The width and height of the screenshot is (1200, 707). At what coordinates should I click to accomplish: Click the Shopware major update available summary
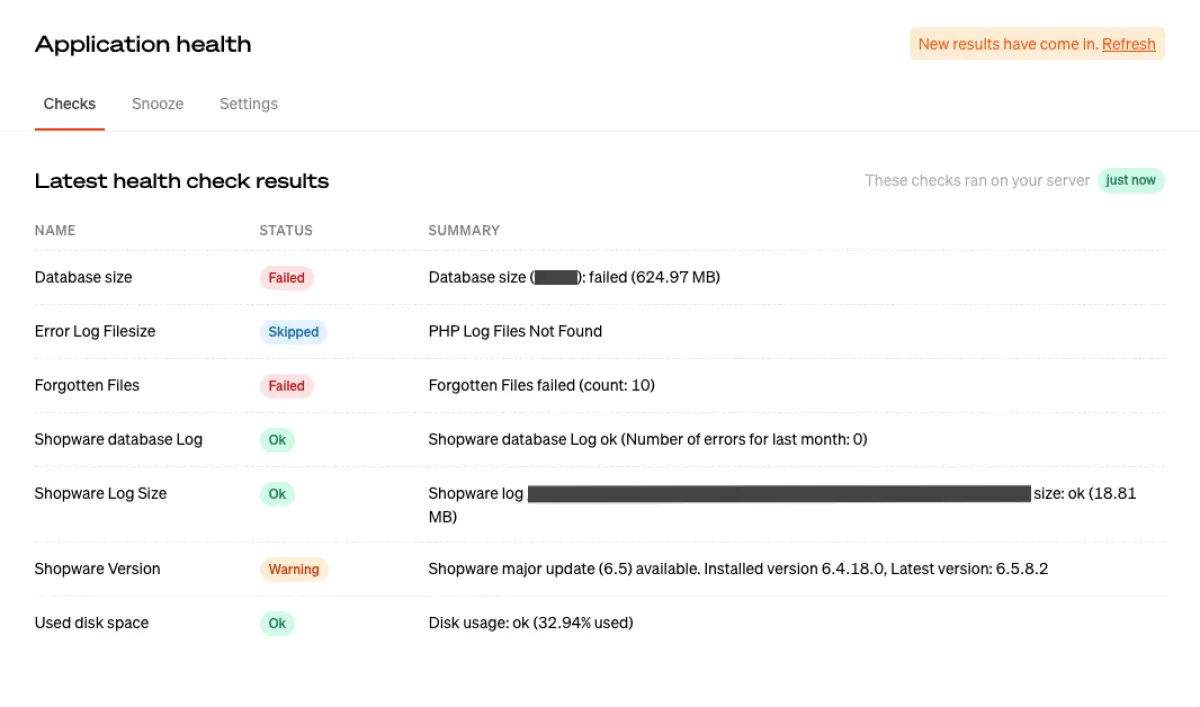coord(738,568)
